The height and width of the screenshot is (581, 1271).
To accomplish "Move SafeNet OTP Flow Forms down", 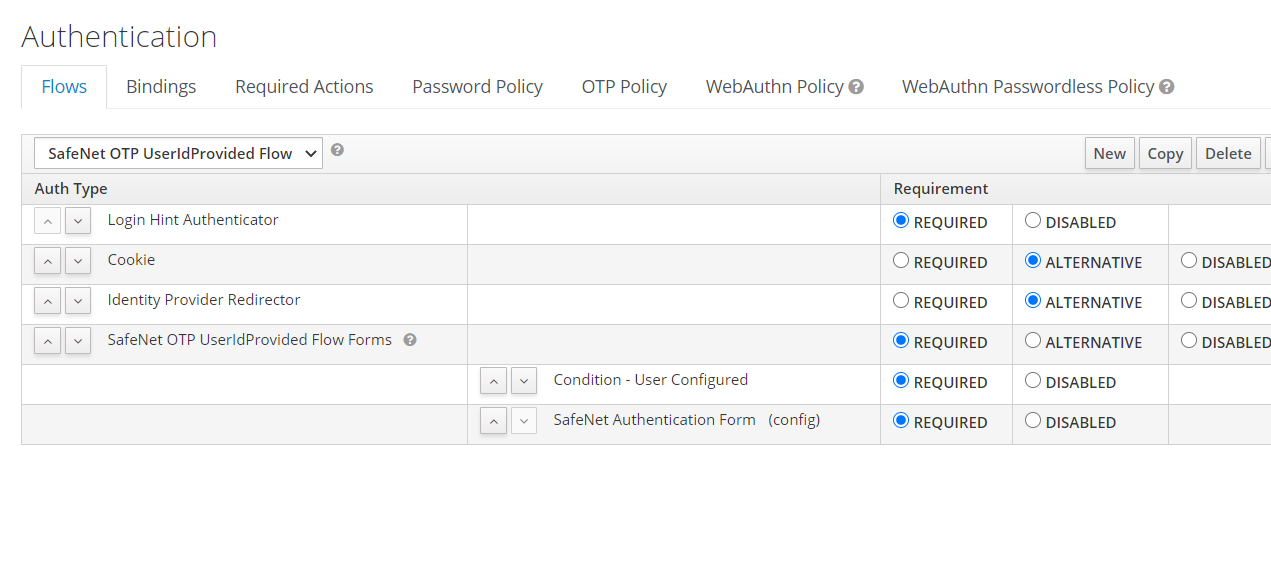I will [x=78, y=341].
